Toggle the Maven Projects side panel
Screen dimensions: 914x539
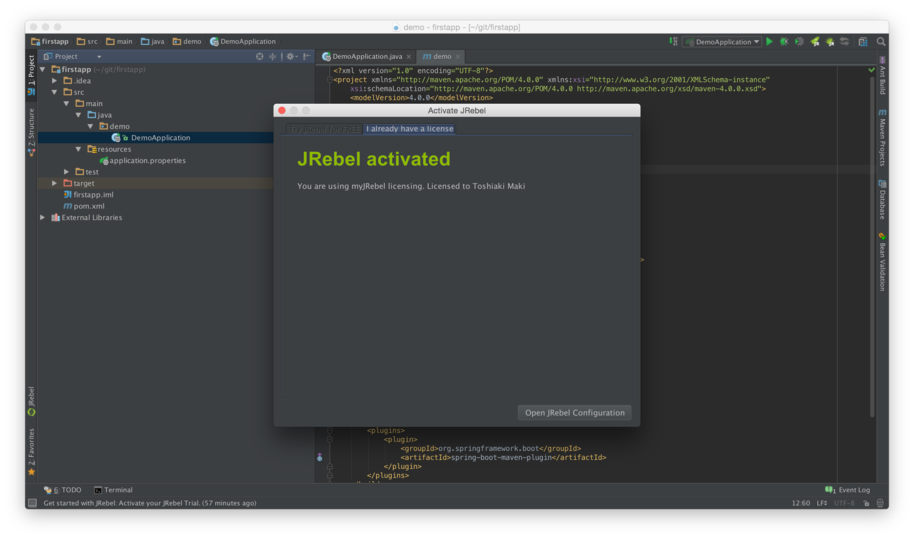(x=882, y=138)
